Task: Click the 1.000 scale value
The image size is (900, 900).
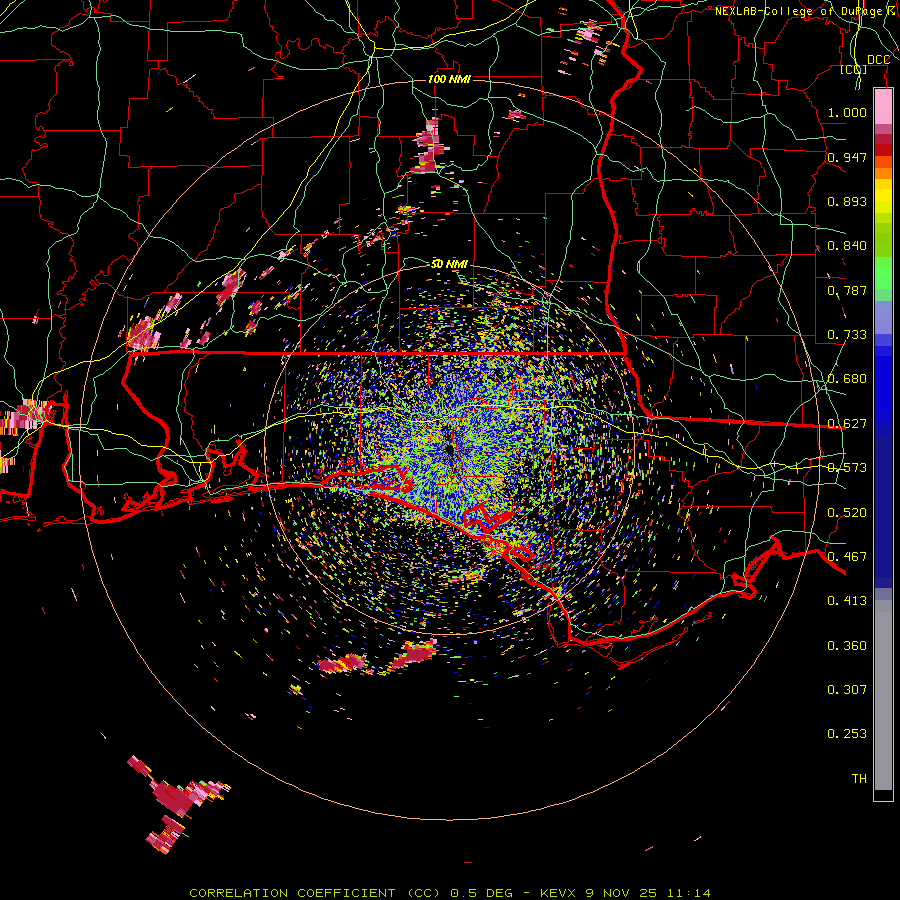Action: click(847, 112)
